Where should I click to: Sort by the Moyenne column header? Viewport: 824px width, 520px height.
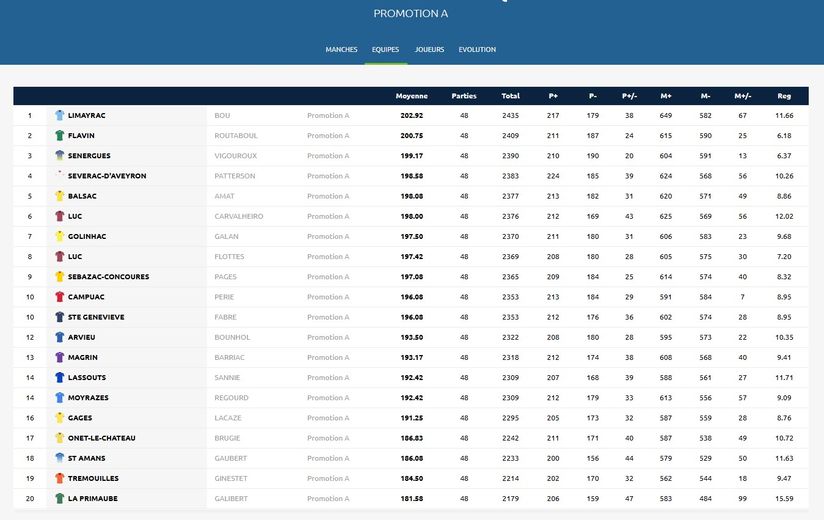[411, 96]
